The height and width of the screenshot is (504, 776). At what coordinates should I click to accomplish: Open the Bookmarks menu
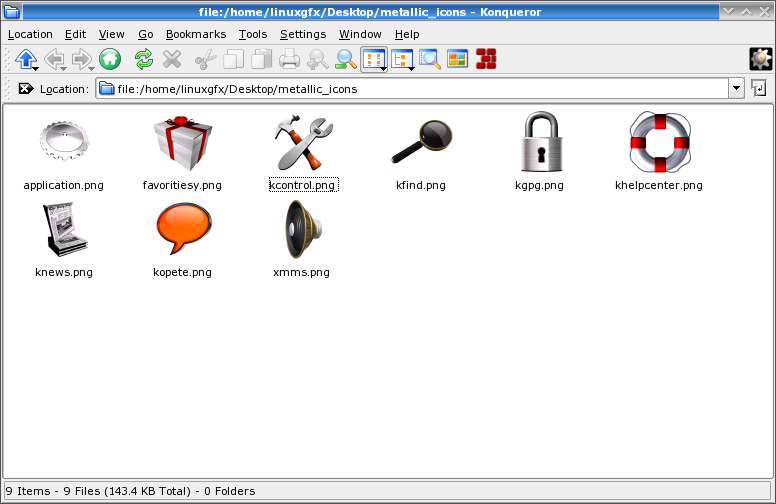point(196,34)
